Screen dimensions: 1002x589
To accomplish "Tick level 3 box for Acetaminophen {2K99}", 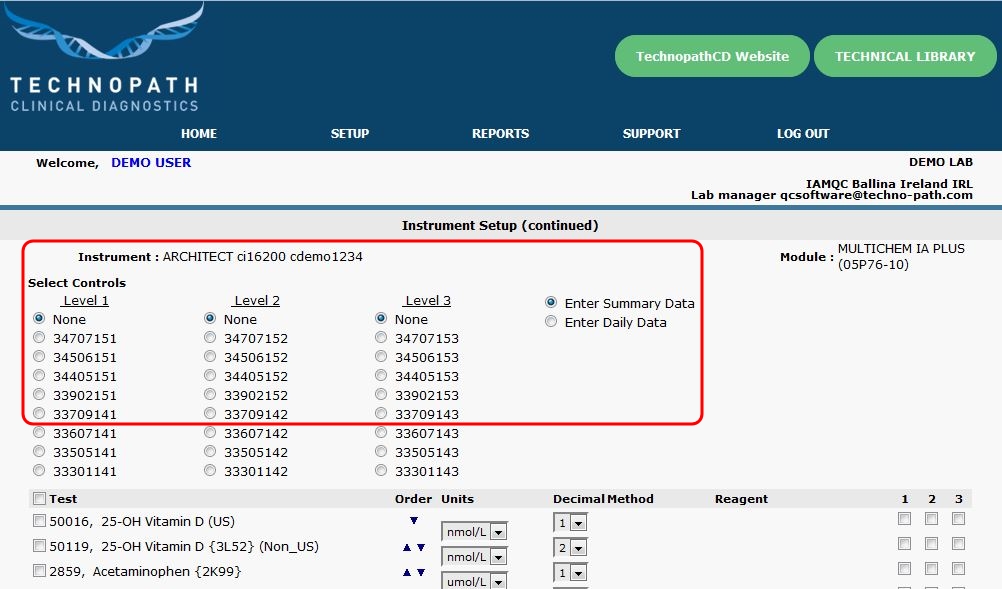I will [958, 569].
